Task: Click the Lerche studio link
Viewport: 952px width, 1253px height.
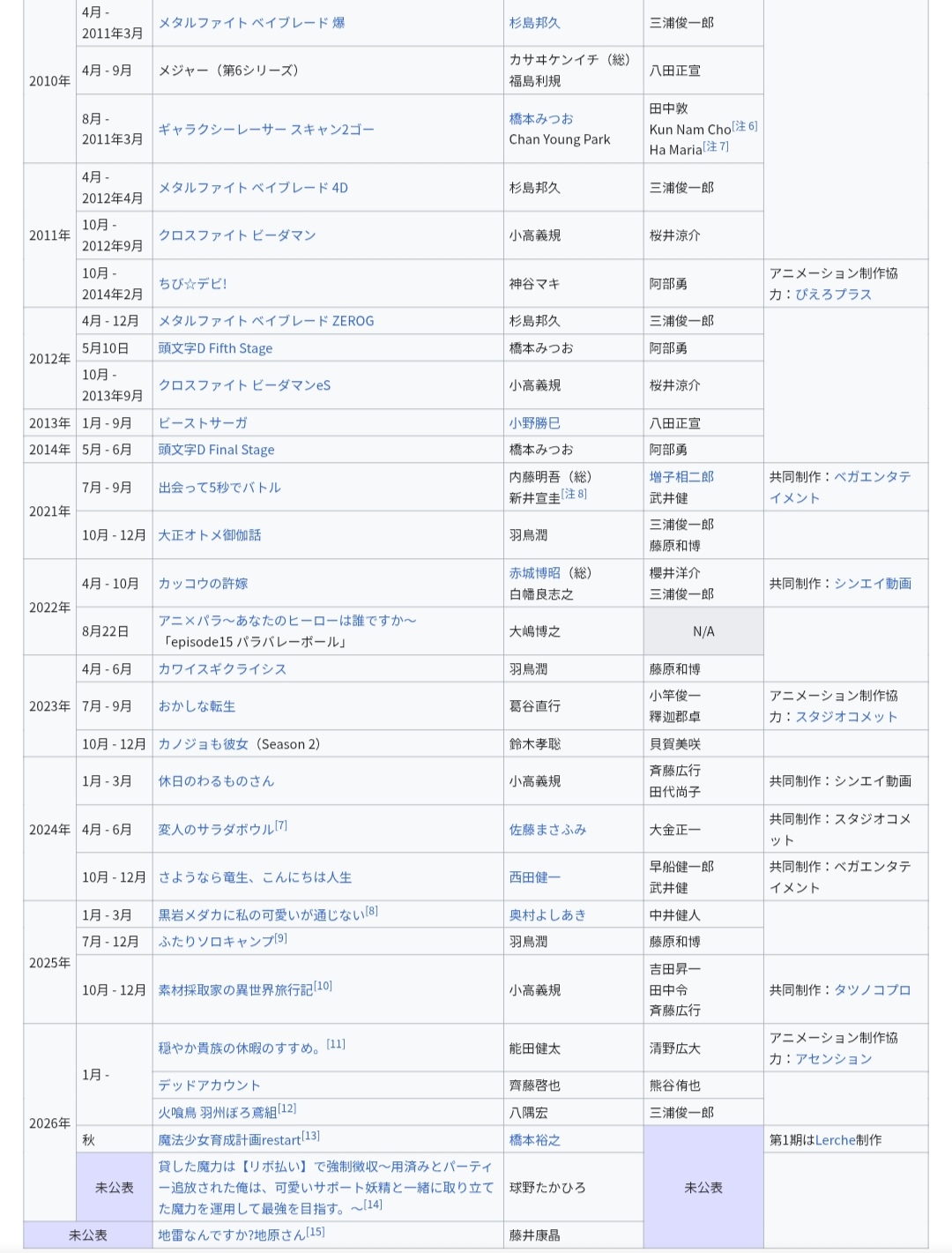Action: [x=835, y=1139]
